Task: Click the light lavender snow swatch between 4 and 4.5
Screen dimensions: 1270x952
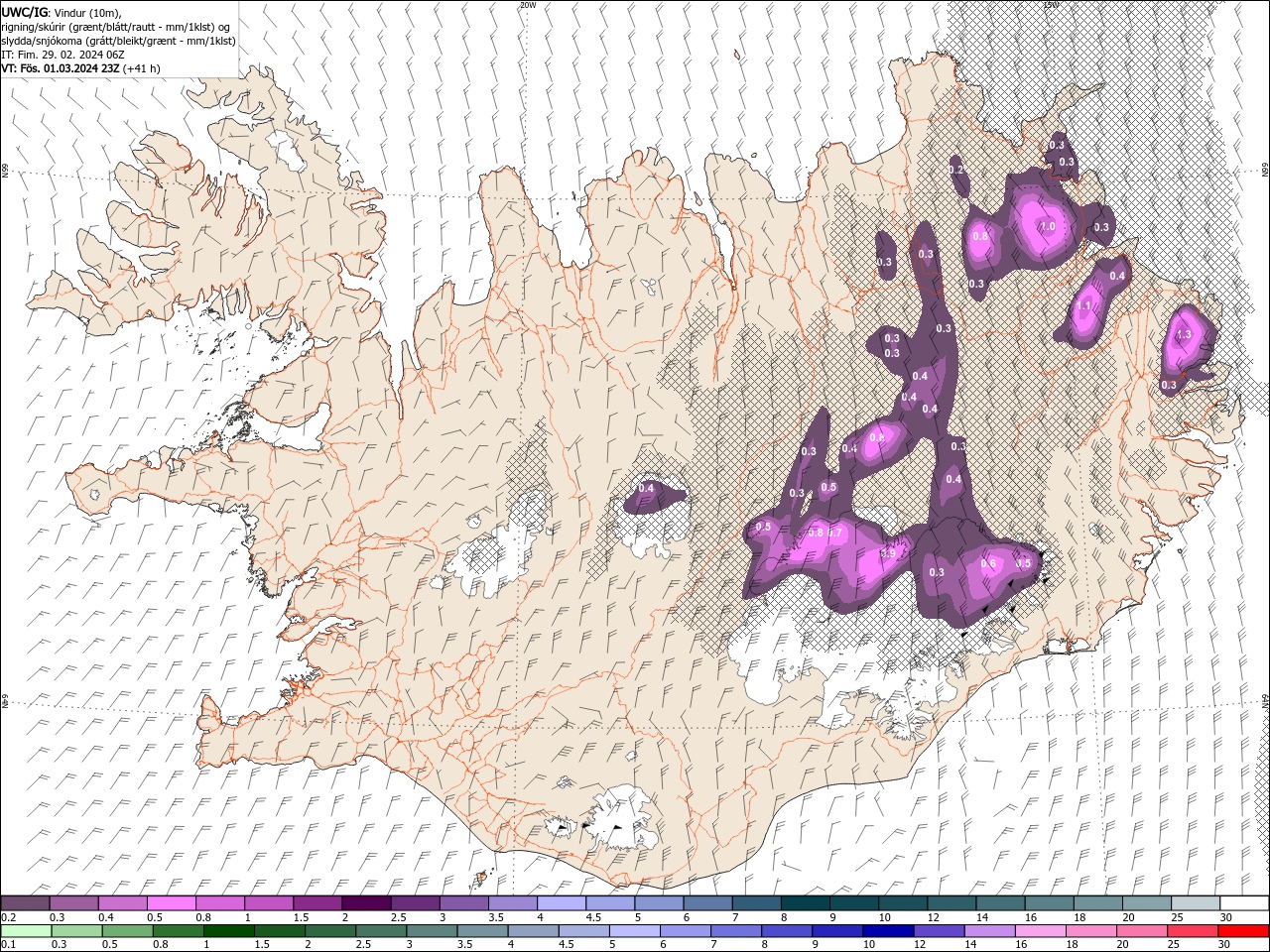Action: coord(562,903)
